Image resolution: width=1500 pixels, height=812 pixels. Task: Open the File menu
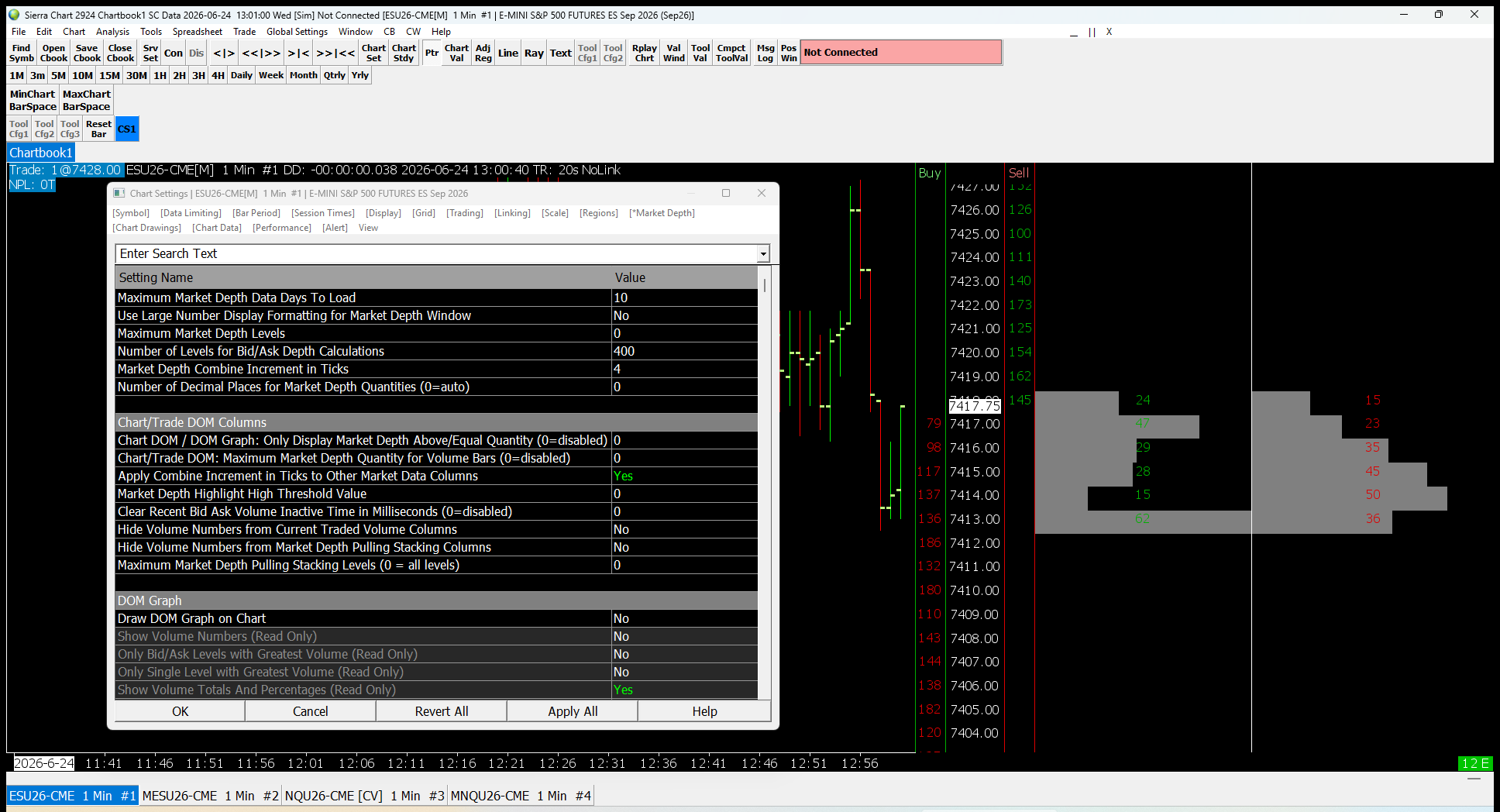pos(19,32)
